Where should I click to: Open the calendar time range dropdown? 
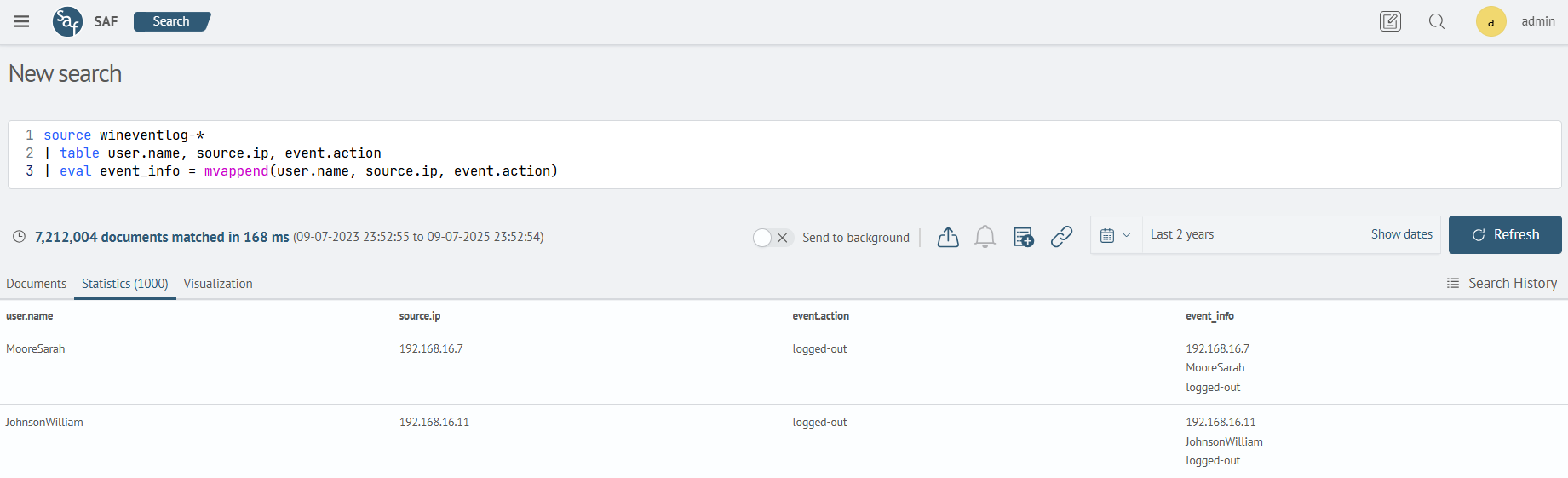pyautogui.click(x=1116, y=235)
